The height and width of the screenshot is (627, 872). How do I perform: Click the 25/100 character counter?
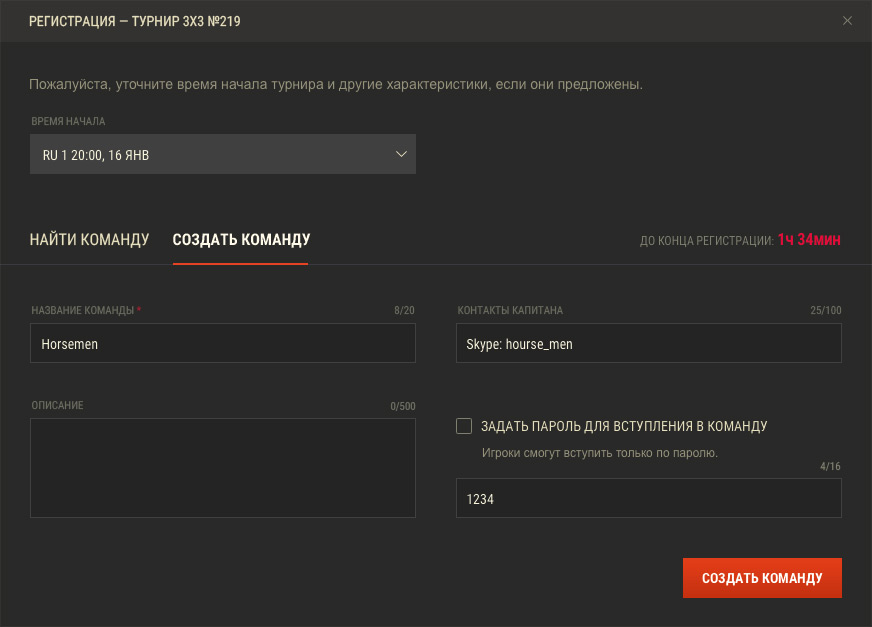[x=825, y=310]
